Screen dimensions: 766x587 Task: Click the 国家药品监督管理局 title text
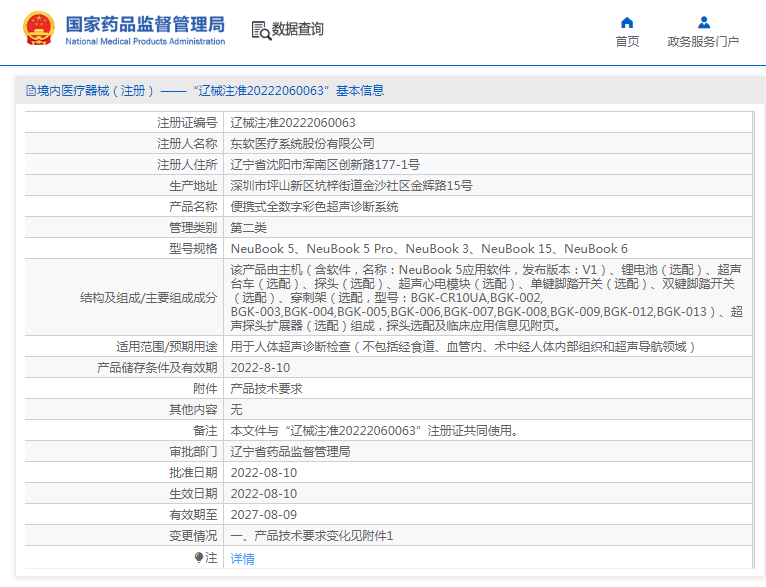click(x=145, y=24)
